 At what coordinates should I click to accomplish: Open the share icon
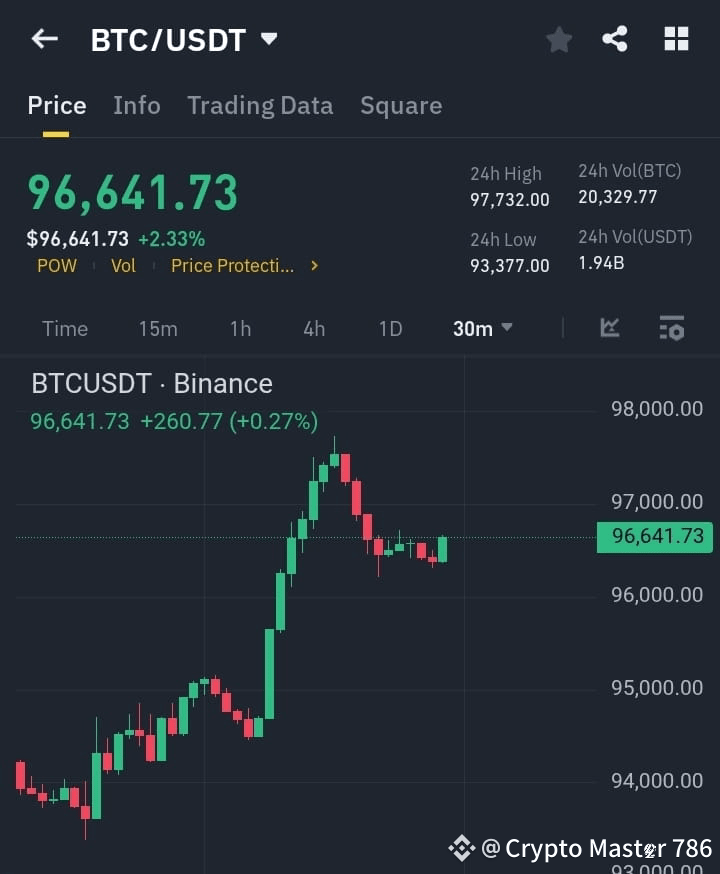[614, 40]
